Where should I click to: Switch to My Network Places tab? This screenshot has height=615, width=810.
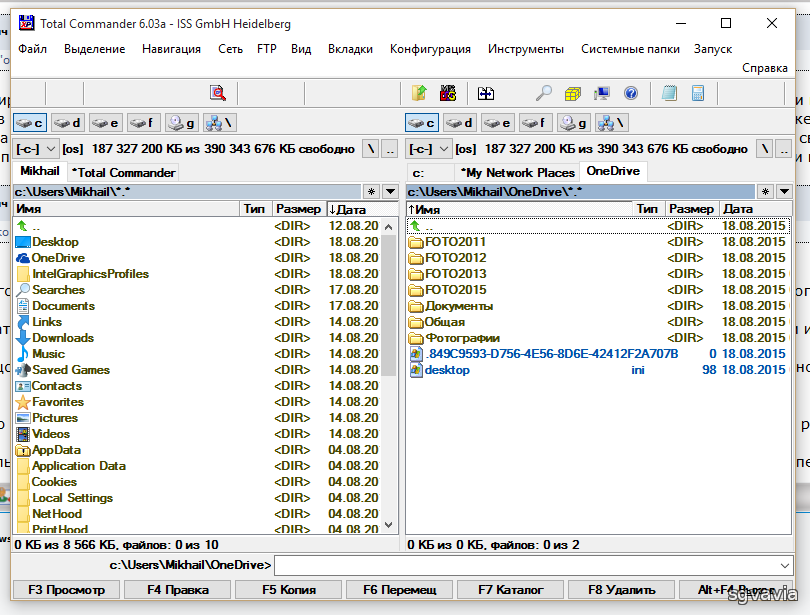[517, 172]
